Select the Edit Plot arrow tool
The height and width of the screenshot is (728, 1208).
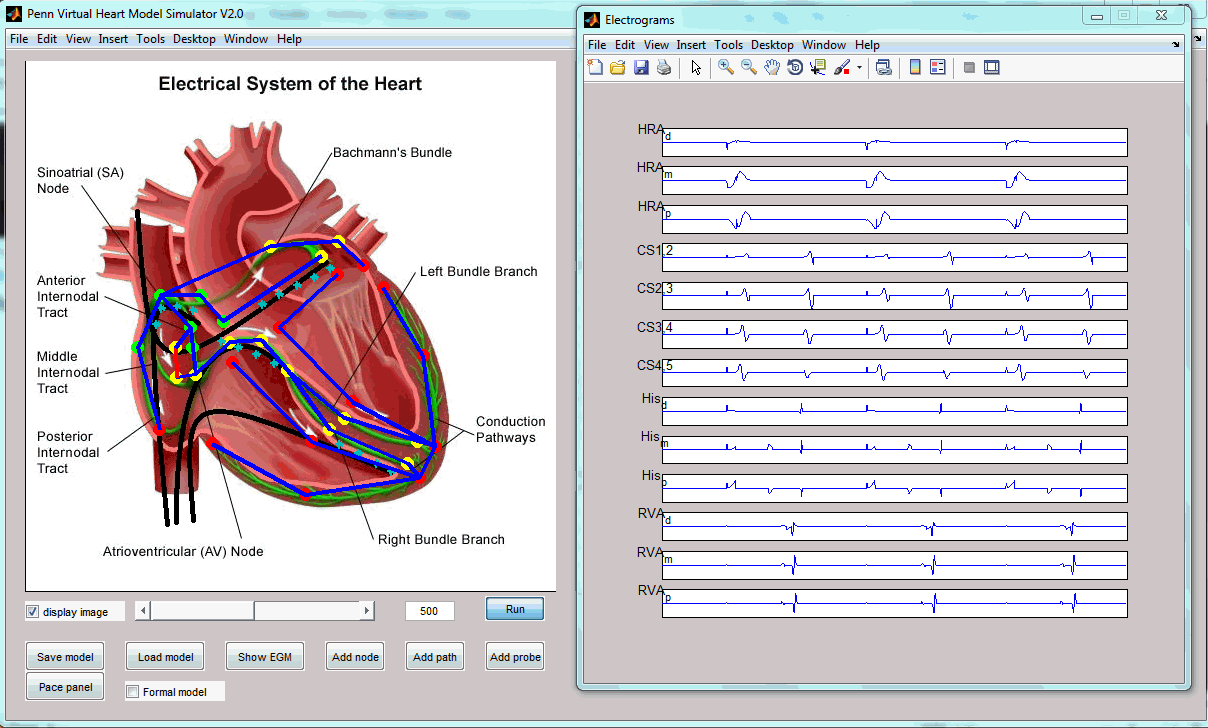[x=696, y=68]
